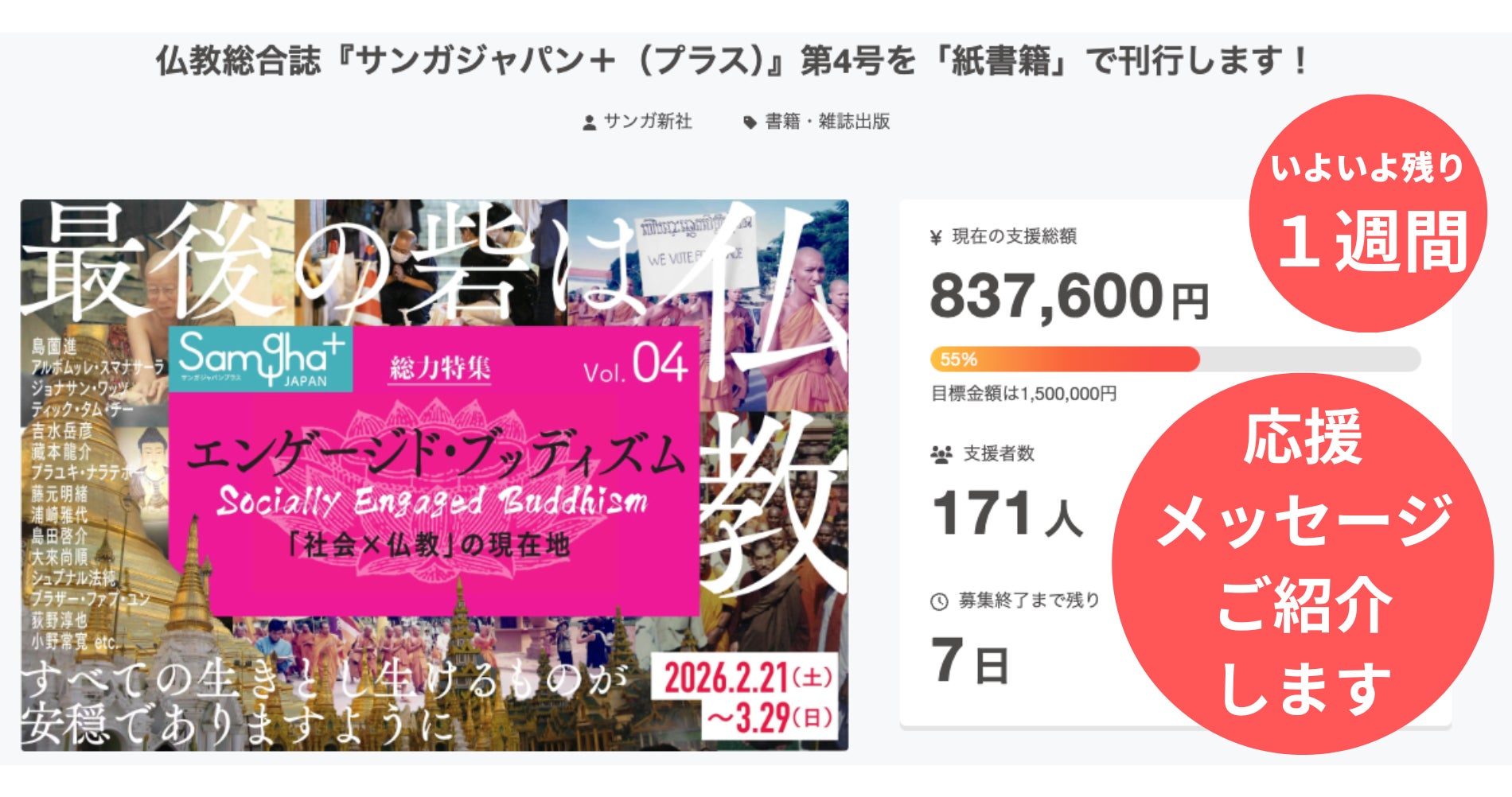Click the red 応援メッセージご紹介します circle badge
Image resolution: width=1512 pixels, height=797 pixels.
(x=1303, y=563)
